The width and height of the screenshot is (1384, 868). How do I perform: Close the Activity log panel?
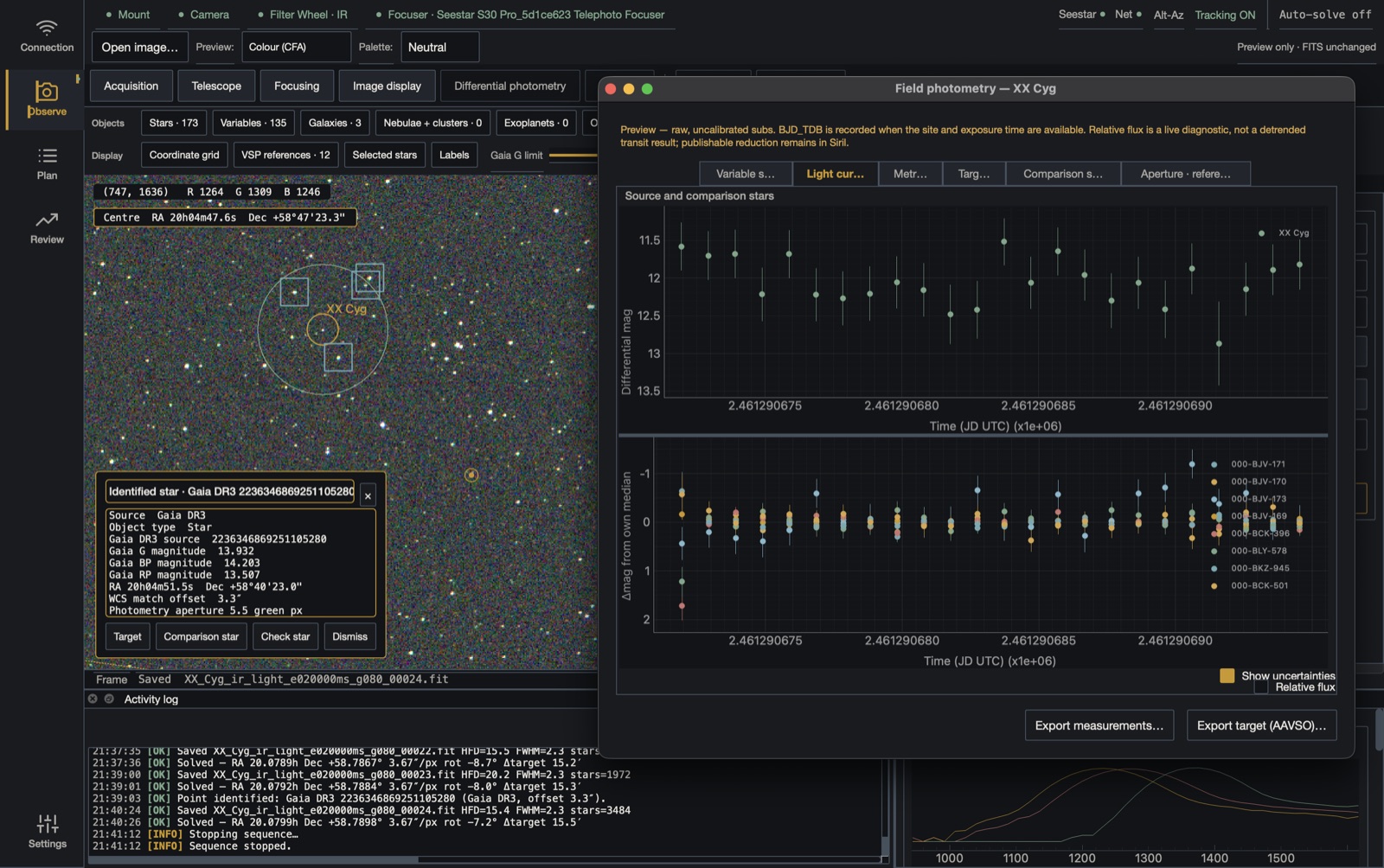93,699
